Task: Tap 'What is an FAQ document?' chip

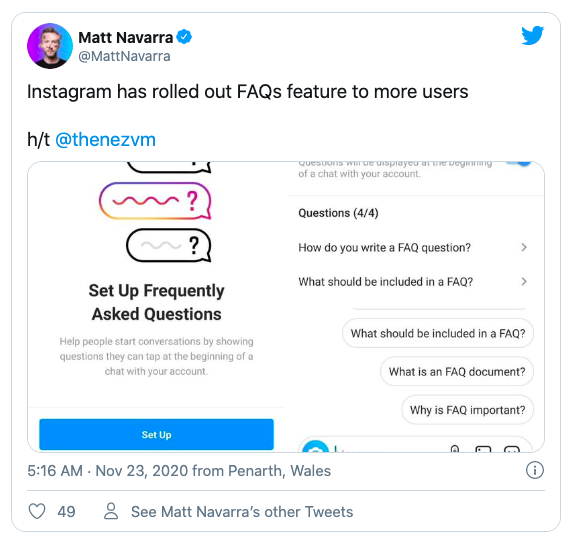Action: click(x=457, y=371)
